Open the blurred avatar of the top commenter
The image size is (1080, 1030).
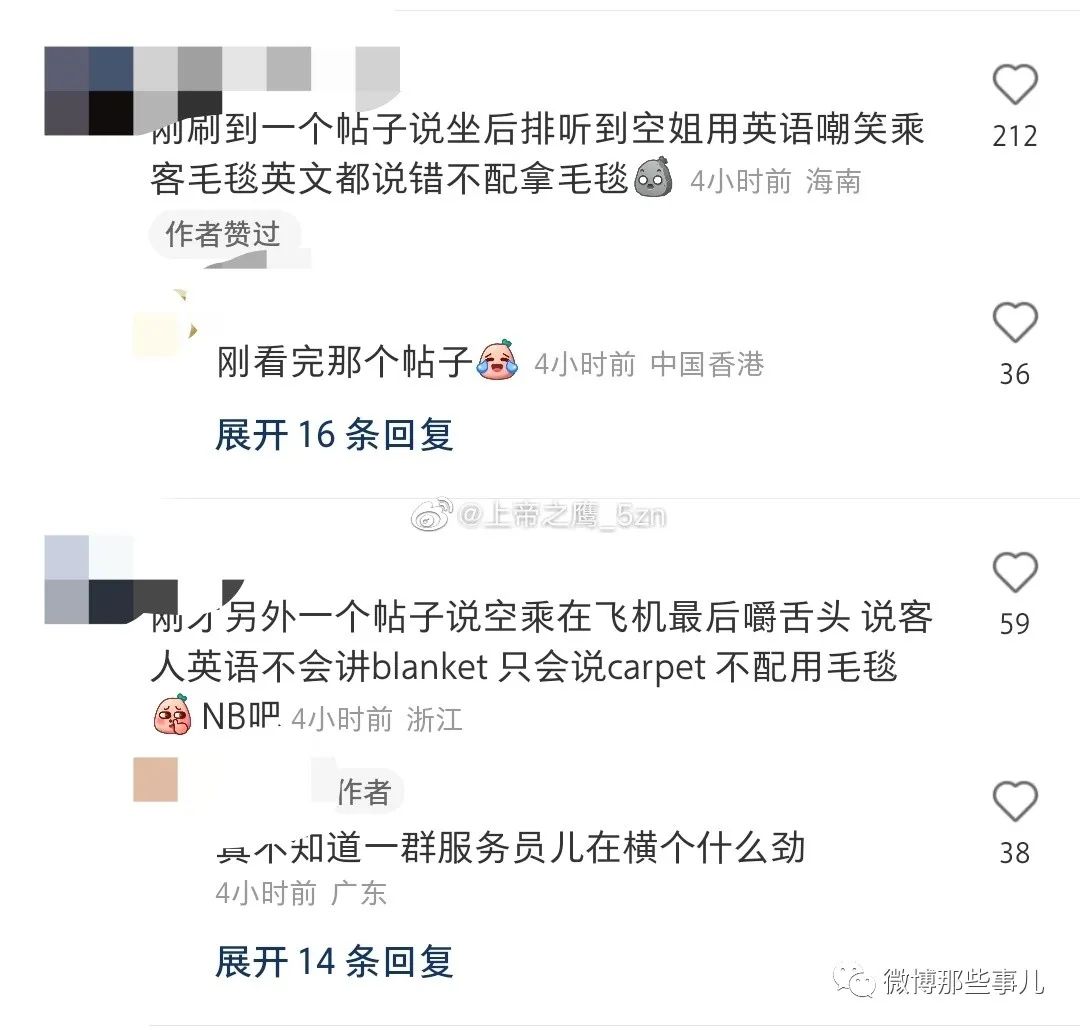[x=89, y=90]
